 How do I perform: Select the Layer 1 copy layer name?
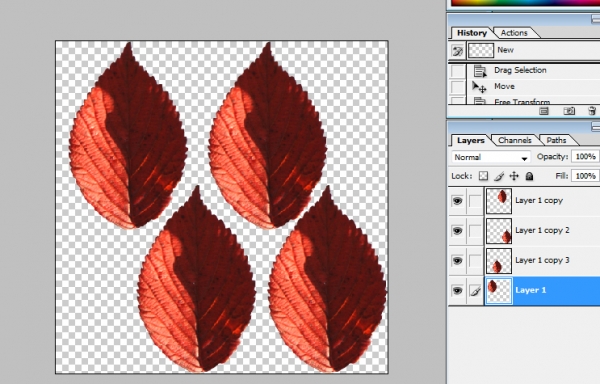539,200
